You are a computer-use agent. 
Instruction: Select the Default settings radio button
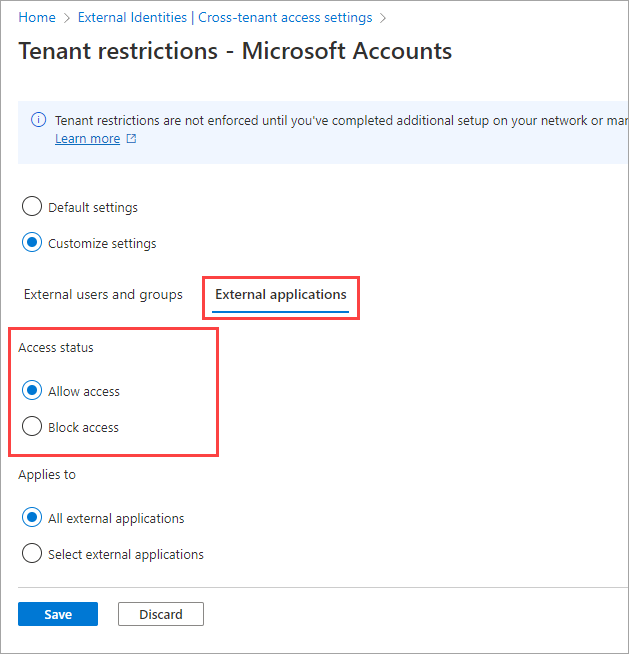click(x=32, y=207)
